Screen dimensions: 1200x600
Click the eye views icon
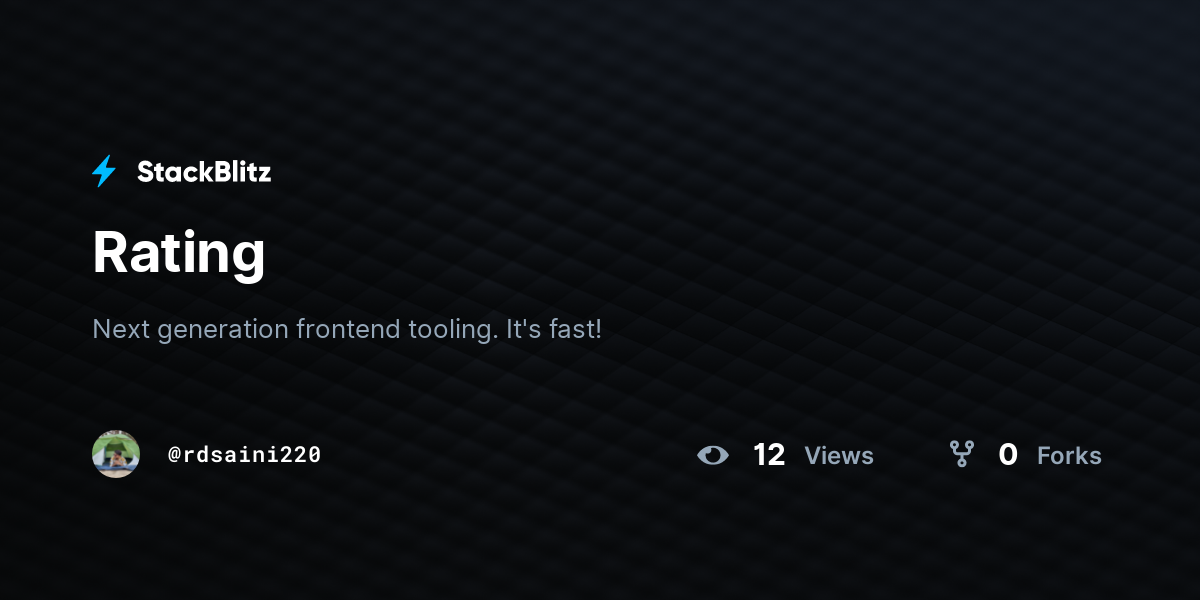point(713,455)
